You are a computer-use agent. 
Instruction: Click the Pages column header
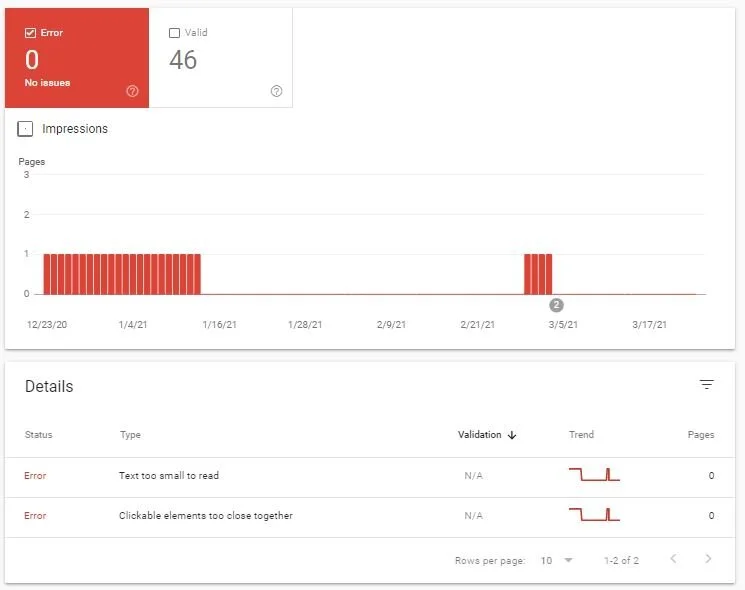pos(701,435)
